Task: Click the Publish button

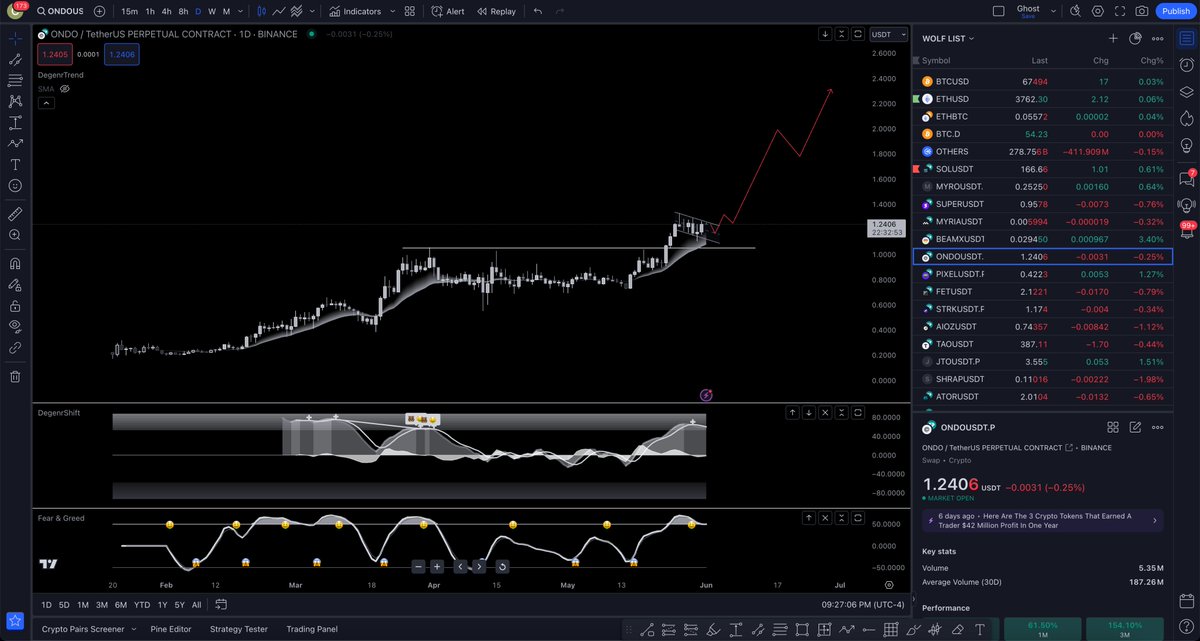Action: click(x=1175, y=11)
